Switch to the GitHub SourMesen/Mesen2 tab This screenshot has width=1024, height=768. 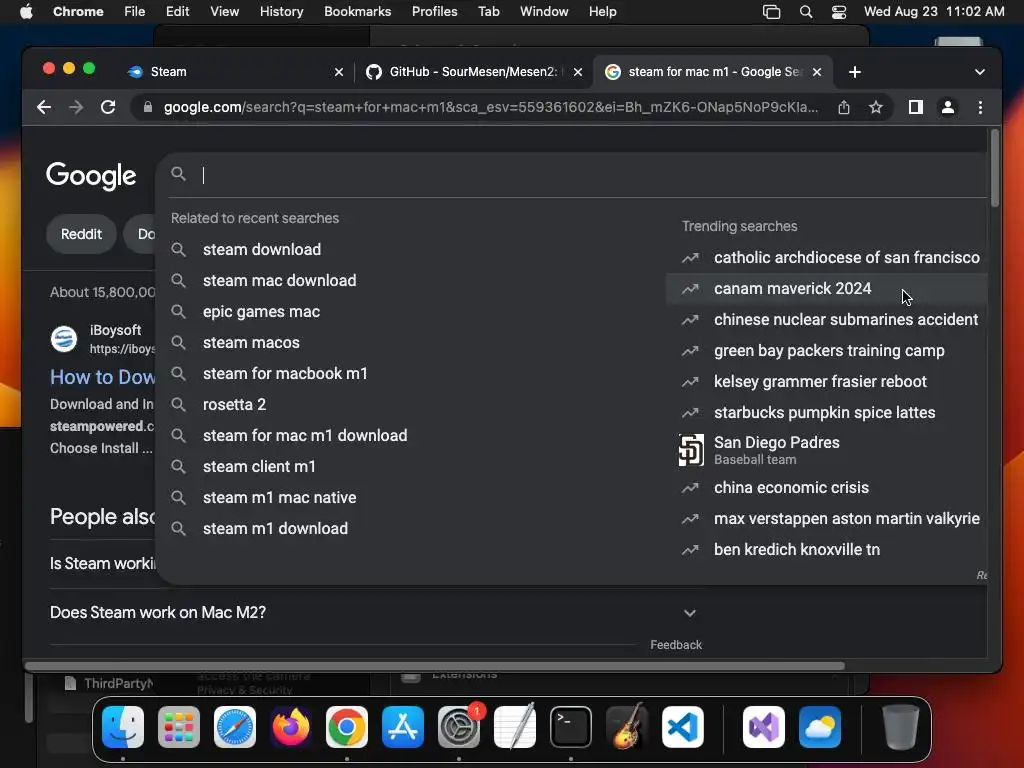click(473, 72)
